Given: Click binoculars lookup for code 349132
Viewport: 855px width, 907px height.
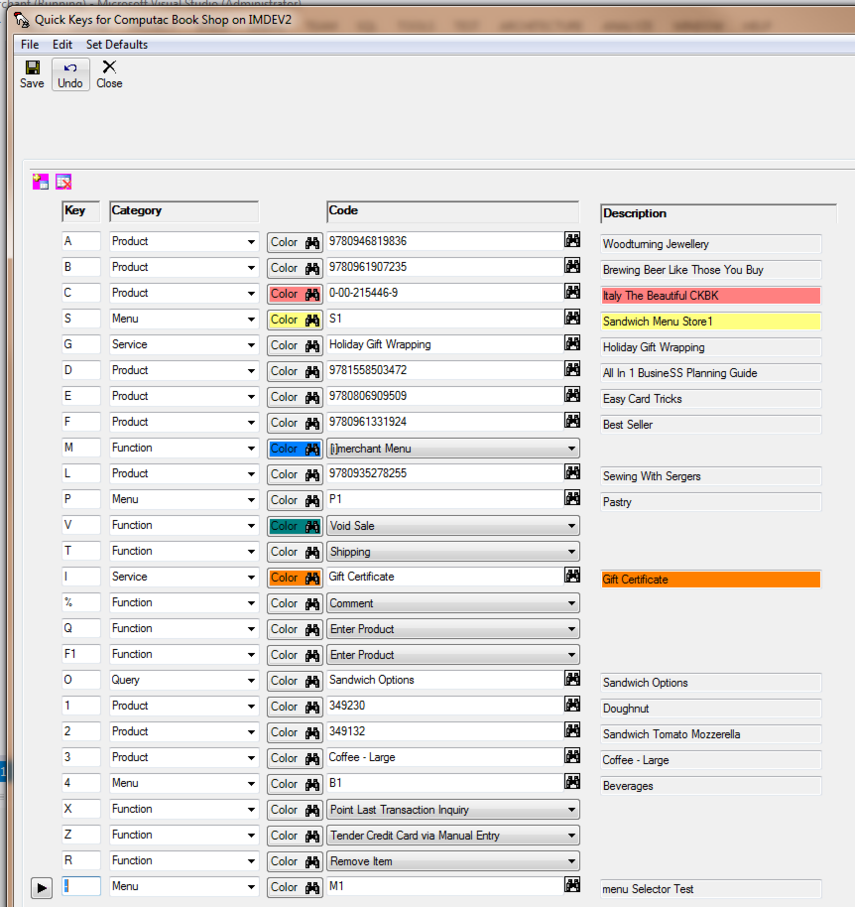Looking at the screenshot, I should click(572, 730).
